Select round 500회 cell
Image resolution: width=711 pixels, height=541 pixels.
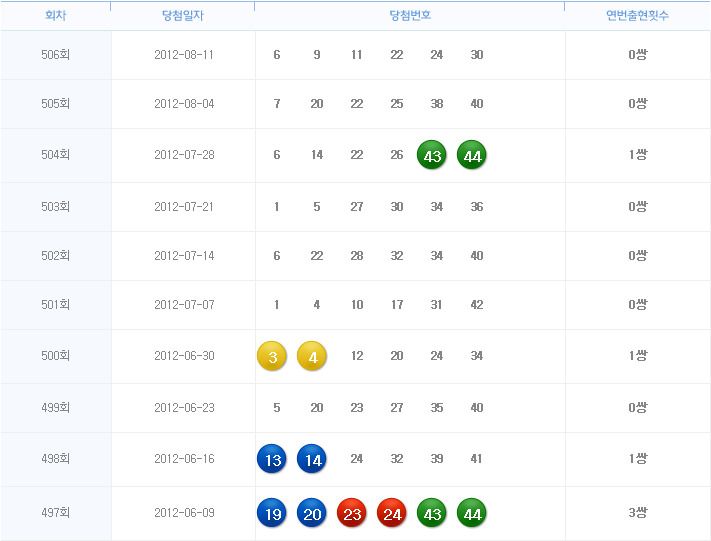(x=55, y=356)
